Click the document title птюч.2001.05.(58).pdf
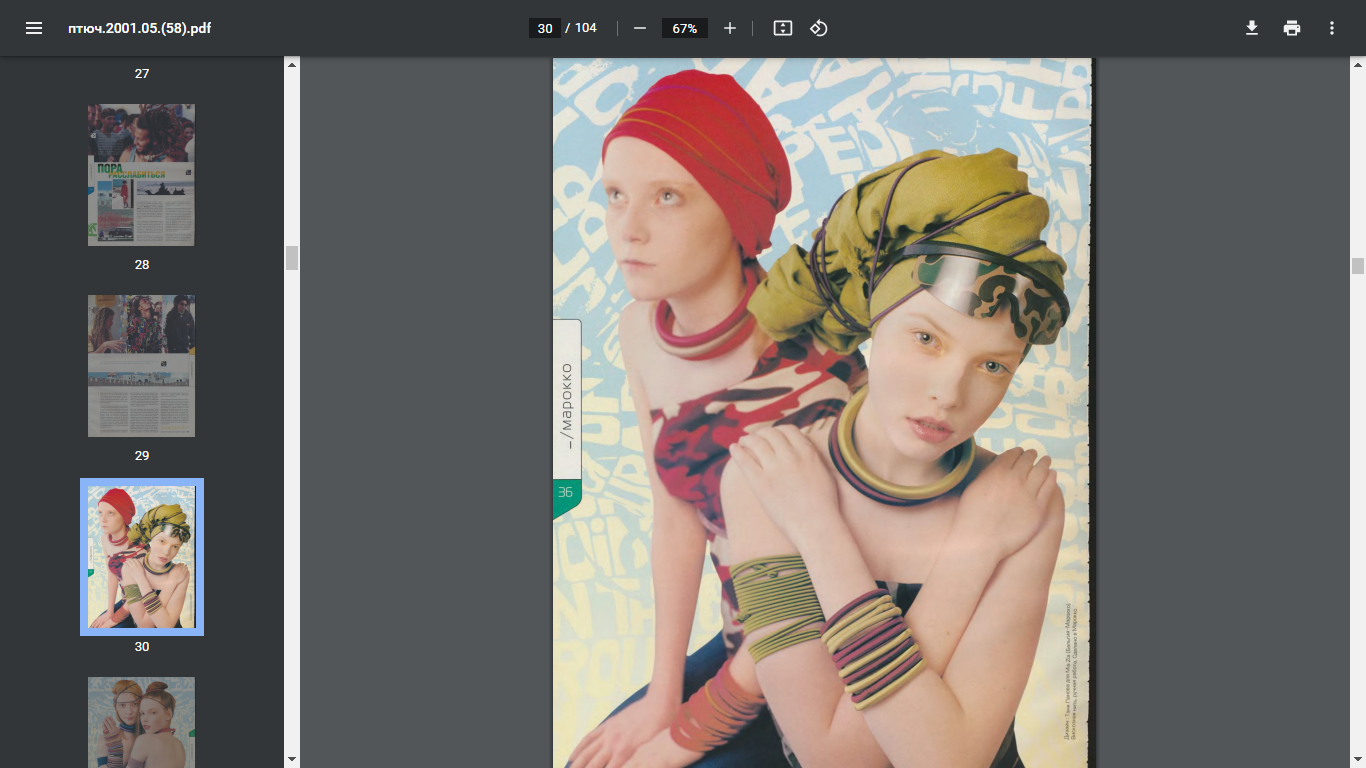 pos(139,28)
